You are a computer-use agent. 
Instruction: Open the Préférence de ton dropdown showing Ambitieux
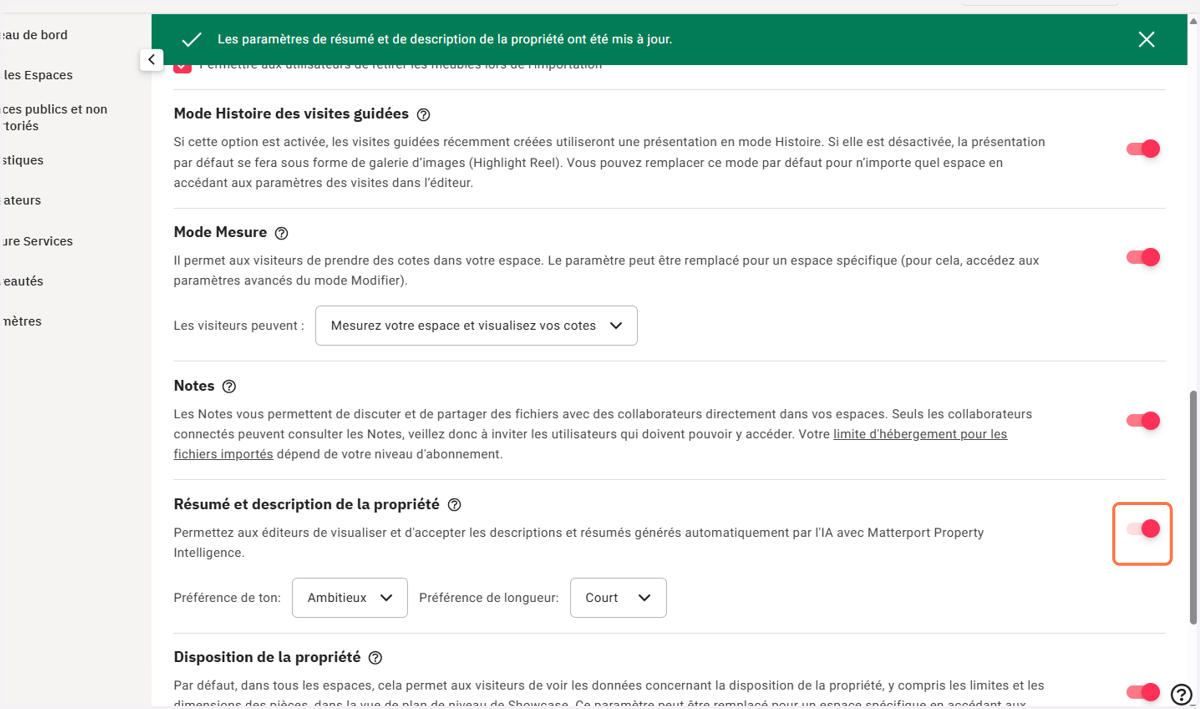(x=350, y=598)
